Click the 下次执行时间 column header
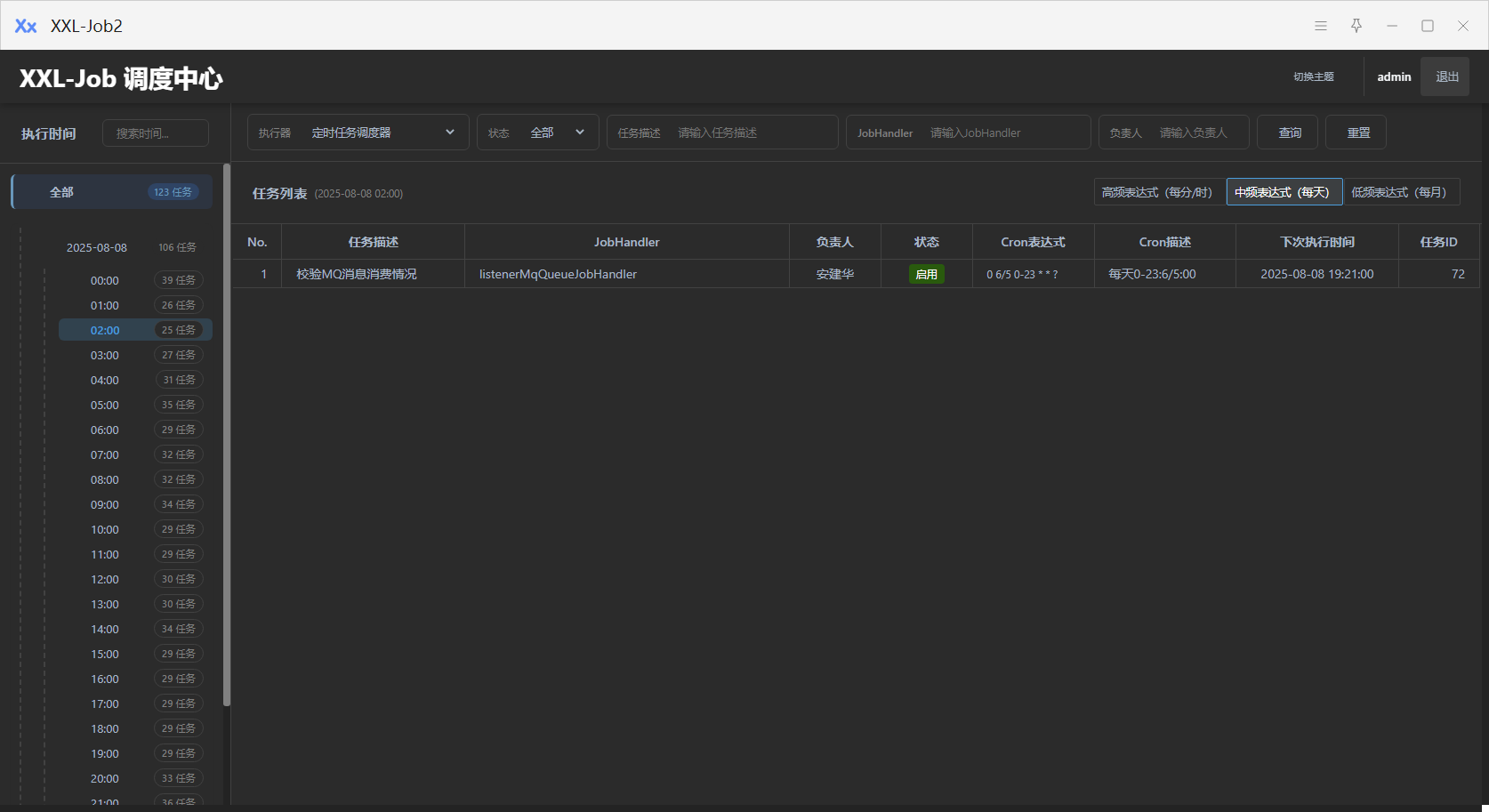This screenshot has height=812, width=1489. tap(1317, 242)
